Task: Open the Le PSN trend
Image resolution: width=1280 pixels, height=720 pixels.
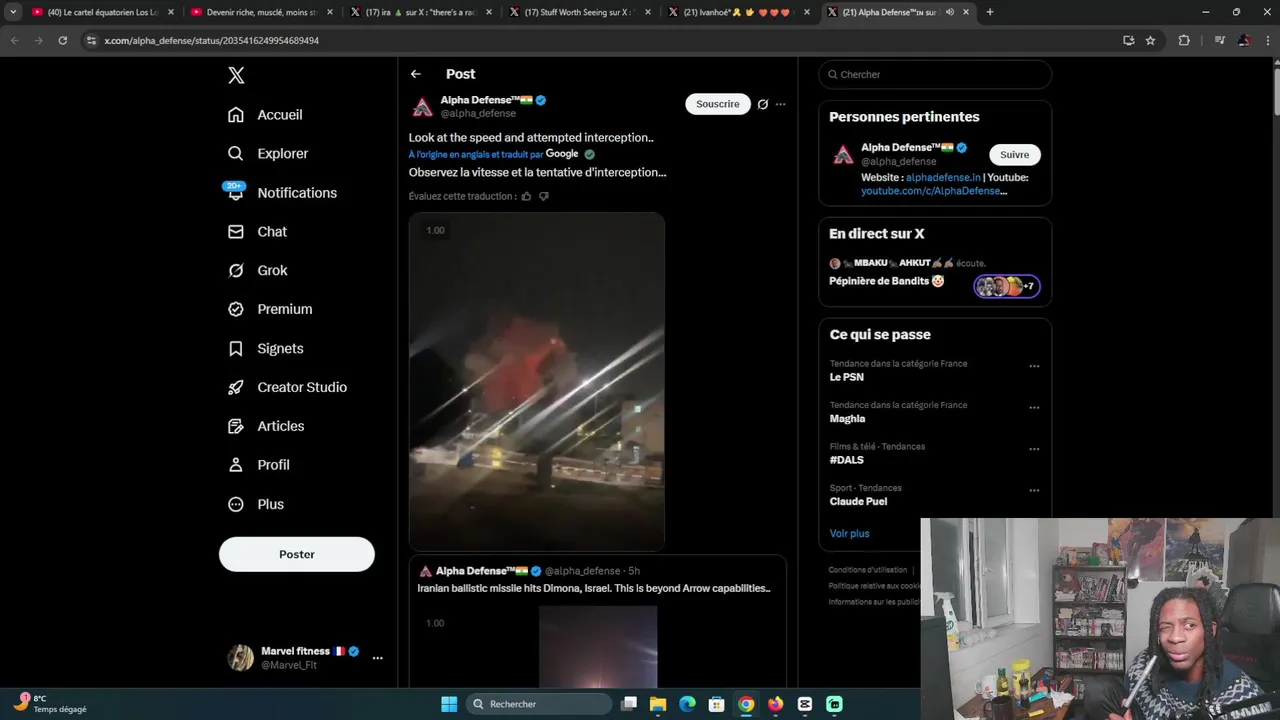Action: (x=847, y=377)
